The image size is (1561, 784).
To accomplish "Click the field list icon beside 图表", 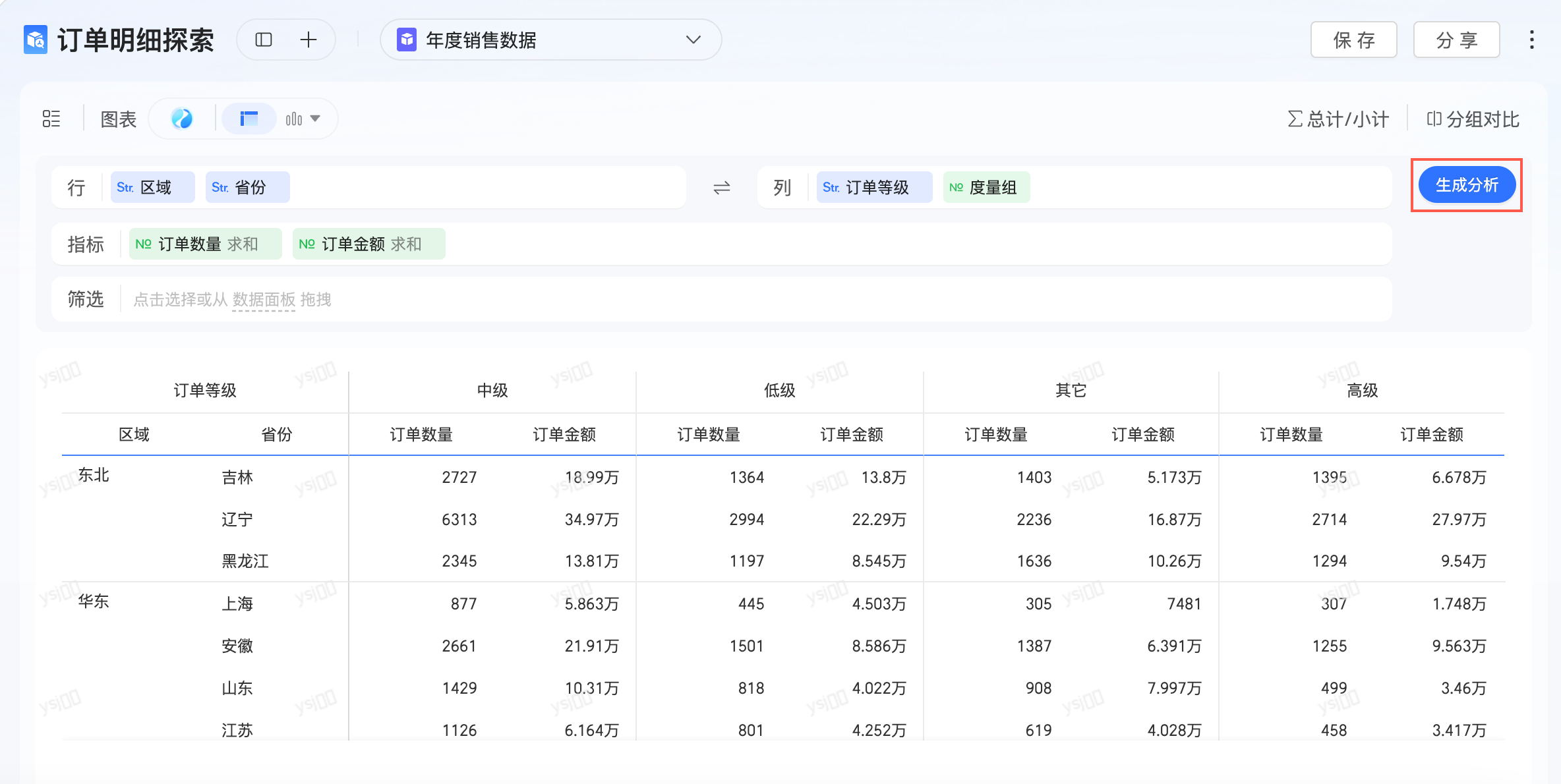I will click(51, 119).
